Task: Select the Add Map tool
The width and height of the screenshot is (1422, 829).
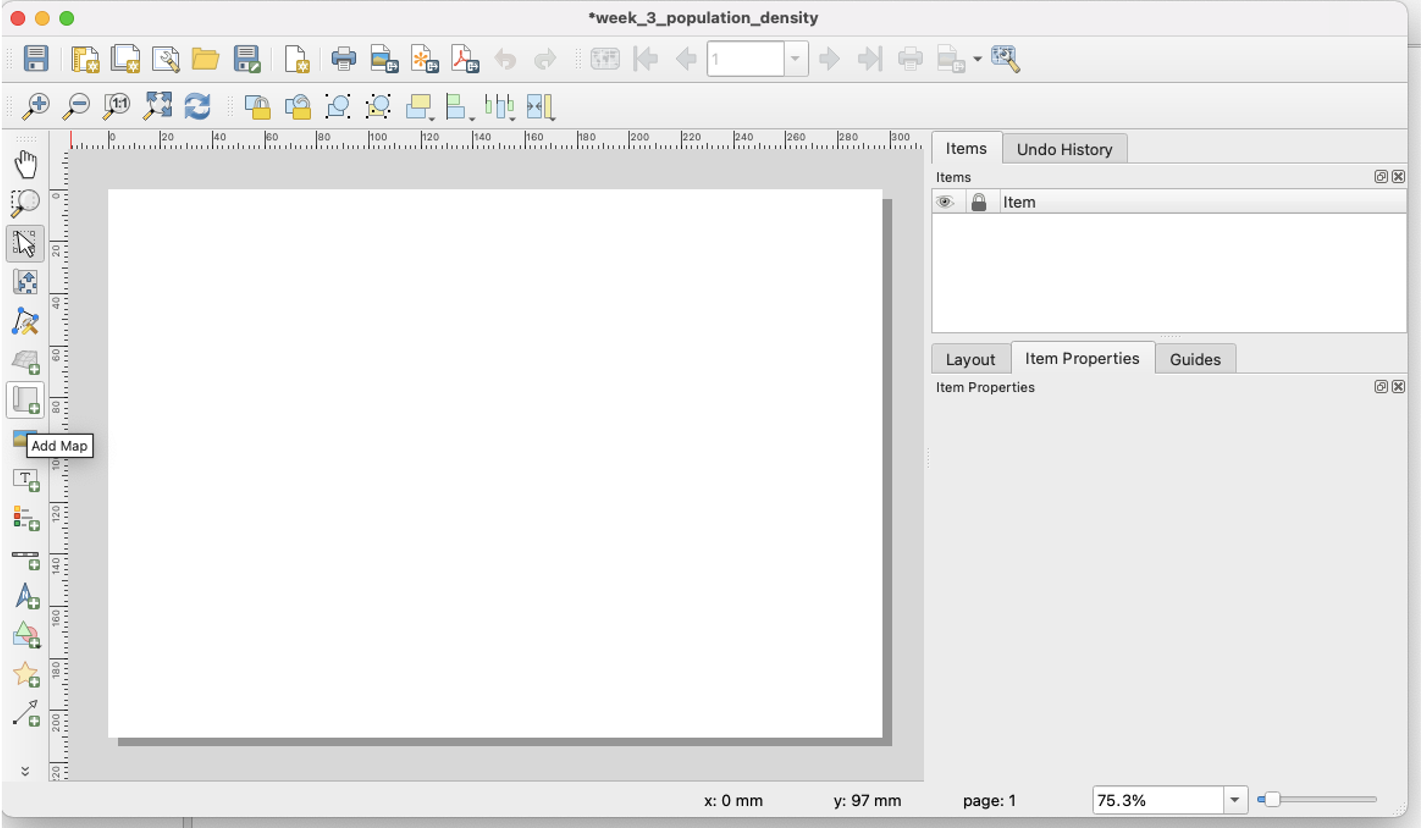Action: click(26, 440)
